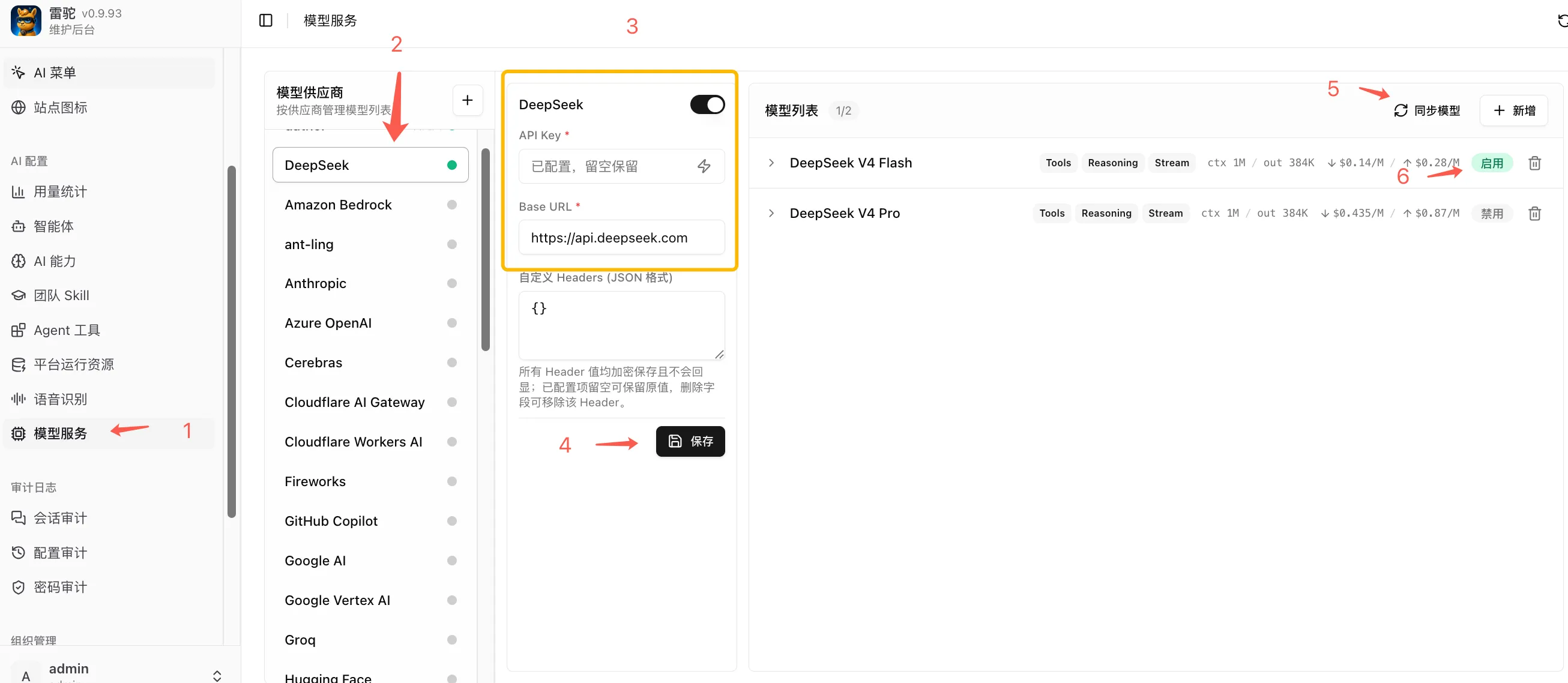The height and width of the screenshot is (683, 1568).
Task: Go to 用量统计 page
Action: pos(110,191)
